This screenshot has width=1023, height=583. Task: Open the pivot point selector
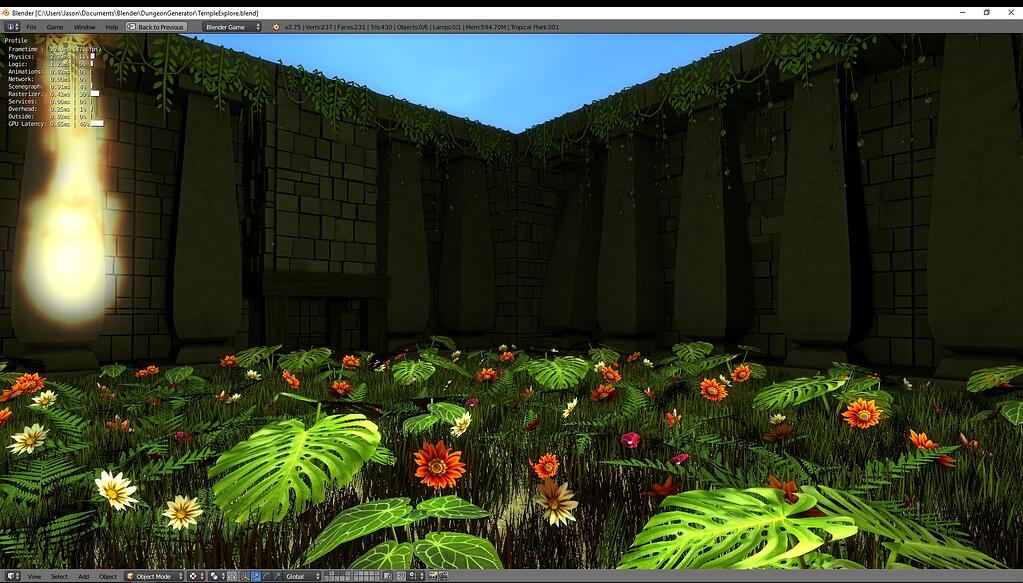(218, 576)
